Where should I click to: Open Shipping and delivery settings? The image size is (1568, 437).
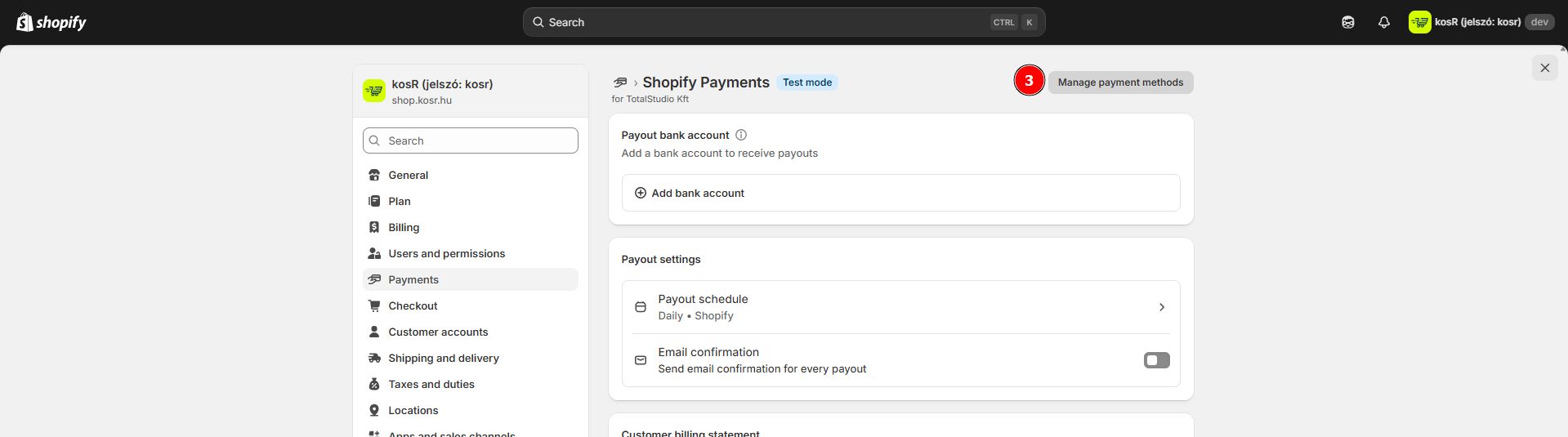(443, 358)
